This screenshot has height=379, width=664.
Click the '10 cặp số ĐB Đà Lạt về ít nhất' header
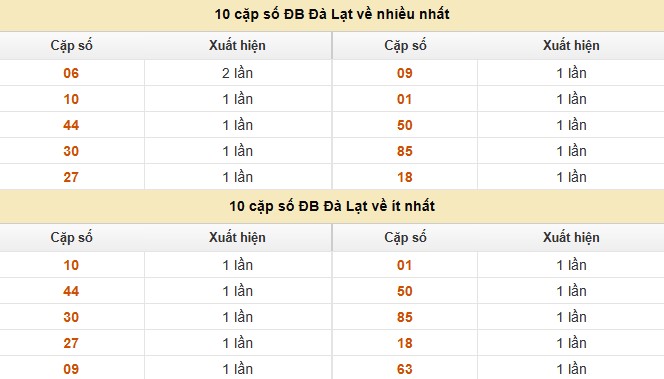pyautogui.click(x=332, y=206)
